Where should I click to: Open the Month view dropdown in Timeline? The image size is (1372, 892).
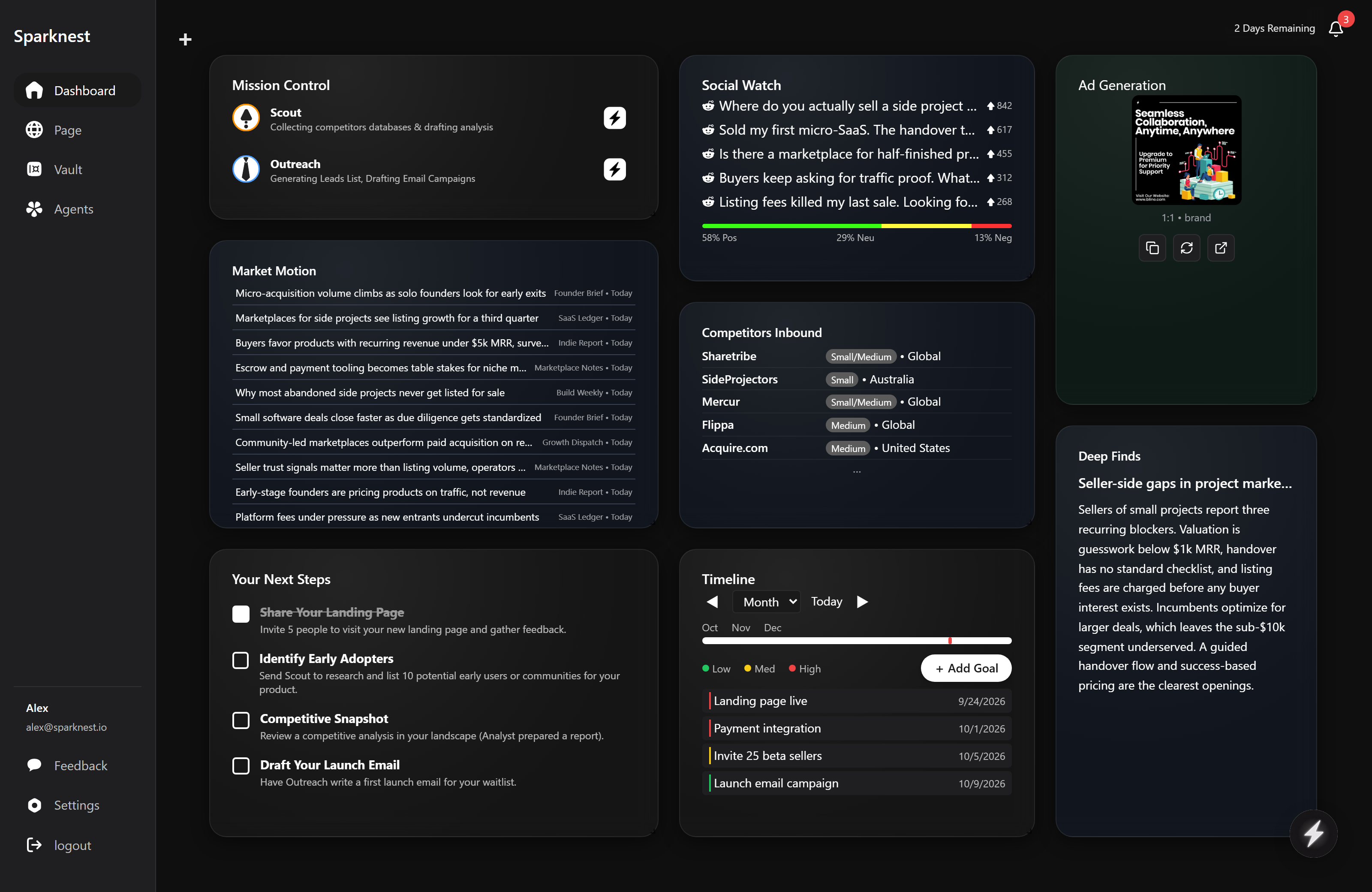pyautogui.click(x=766, y=602)
